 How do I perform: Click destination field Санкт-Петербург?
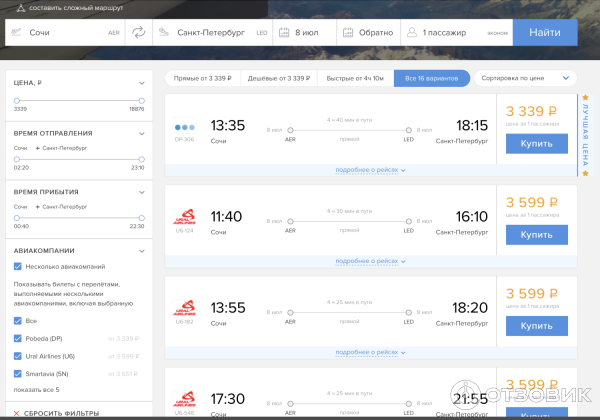(213, 33)
